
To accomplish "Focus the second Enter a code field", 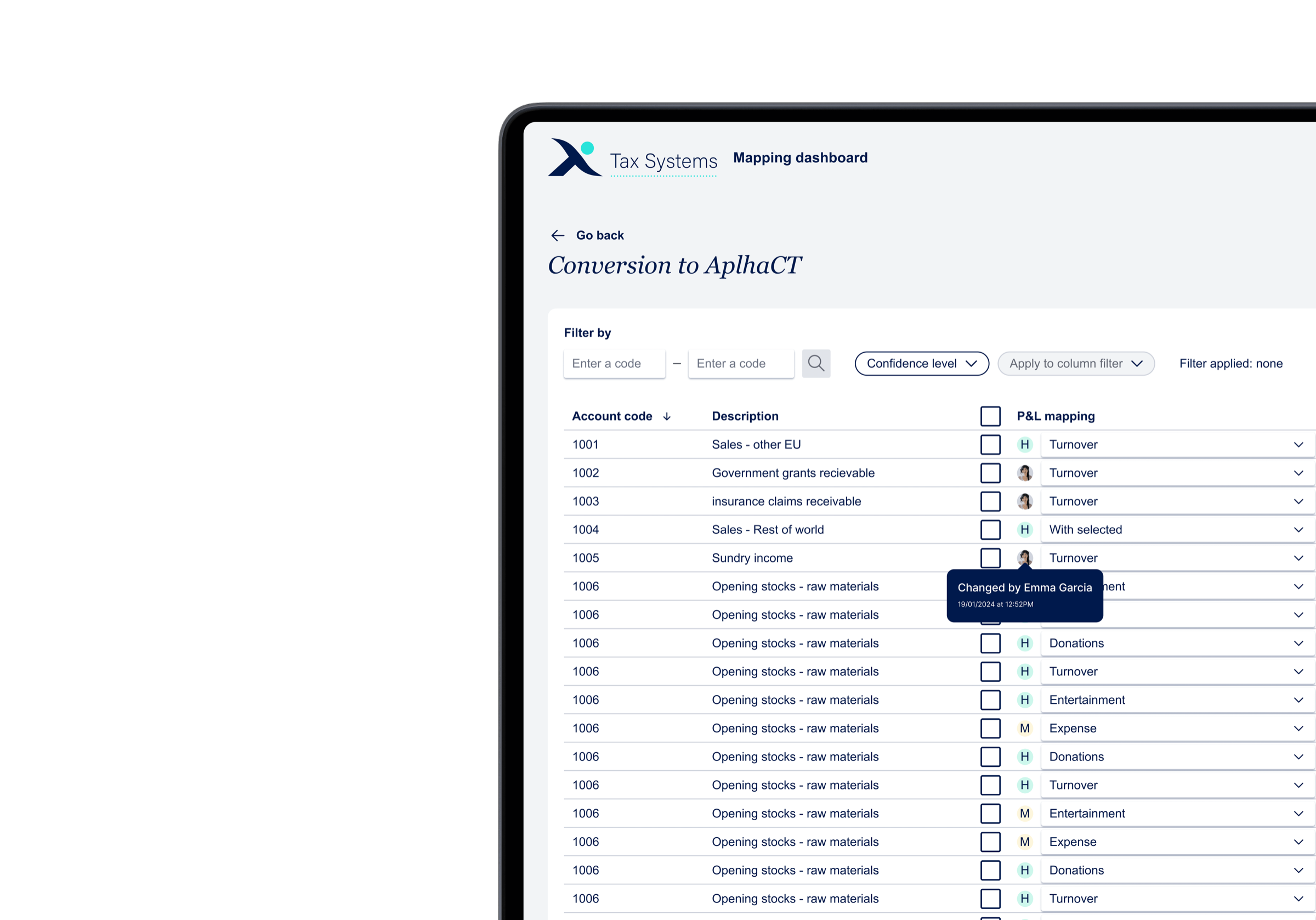I will 741,363.
